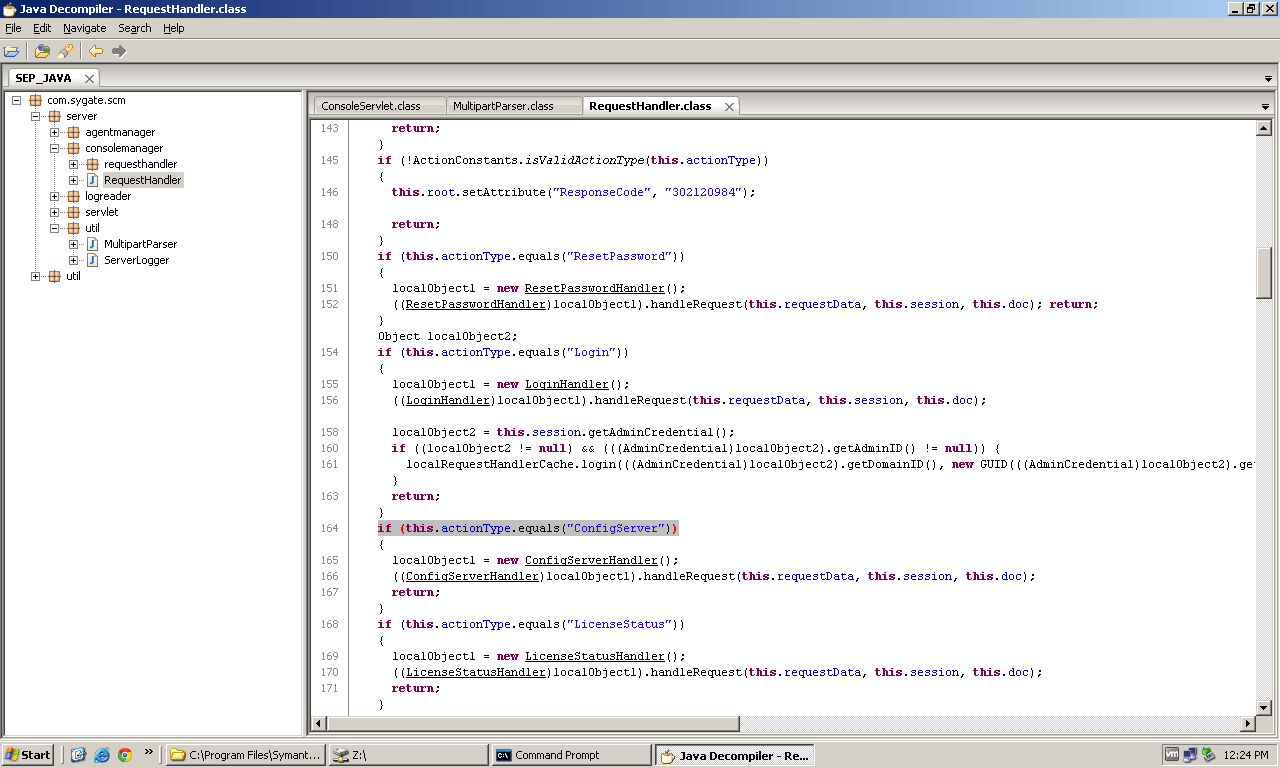1280x768 pixels.
Task: Collapse the com.sygate.scm tree node
Action: click(x=17, y=100)
